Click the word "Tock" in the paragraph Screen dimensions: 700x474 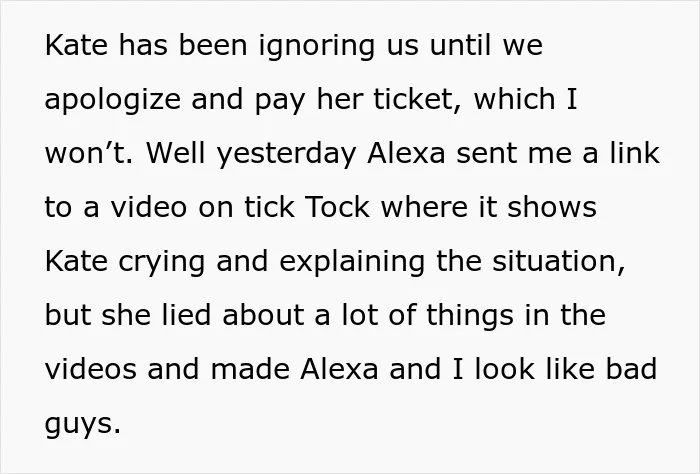click(338, 207)
